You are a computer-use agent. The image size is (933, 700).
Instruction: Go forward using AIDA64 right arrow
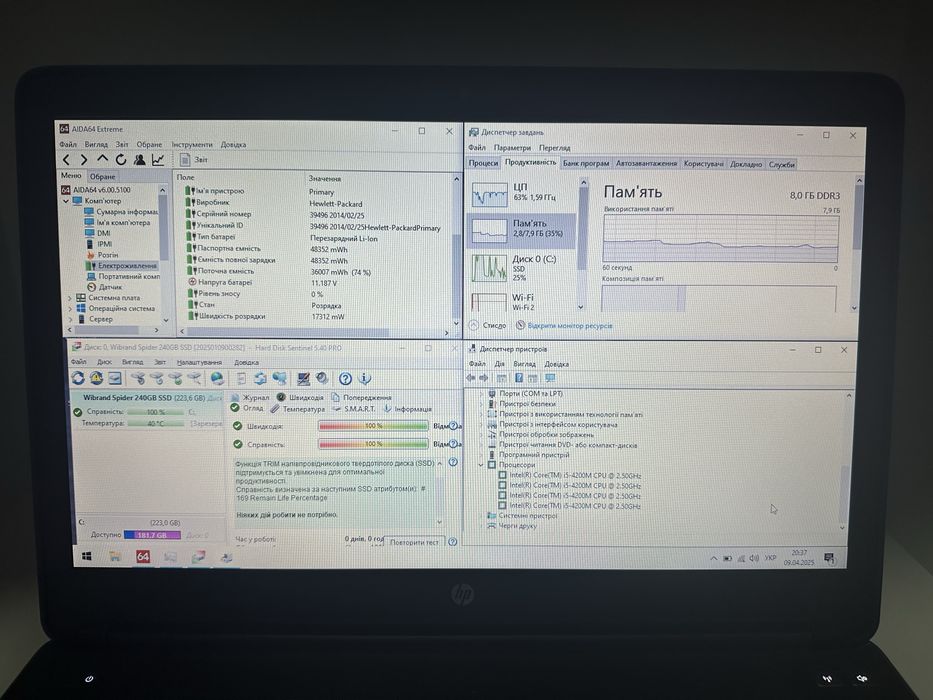coord(84,160)
